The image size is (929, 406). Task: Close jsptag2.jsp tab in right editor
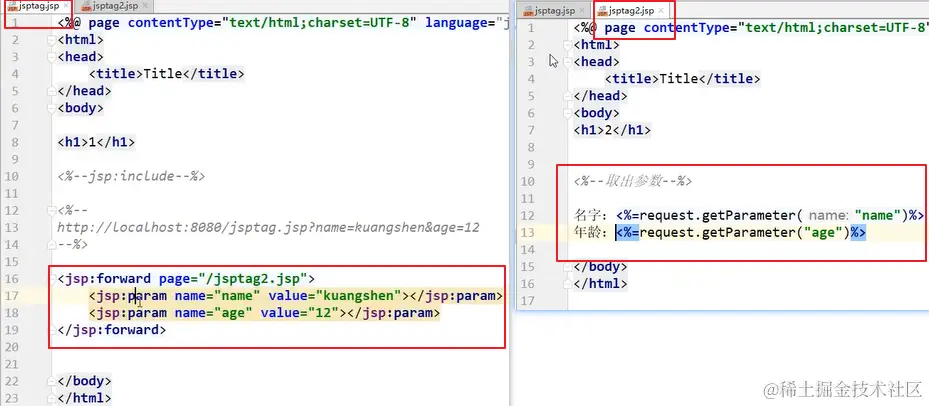pos(662,11)
